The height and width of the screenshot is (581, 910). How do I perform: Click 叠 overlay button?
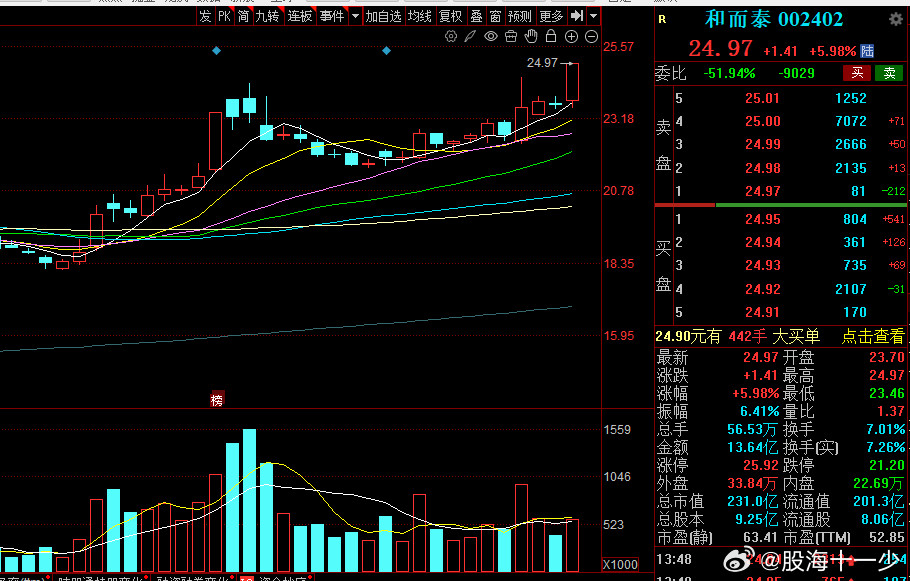(x=476, y=16)
